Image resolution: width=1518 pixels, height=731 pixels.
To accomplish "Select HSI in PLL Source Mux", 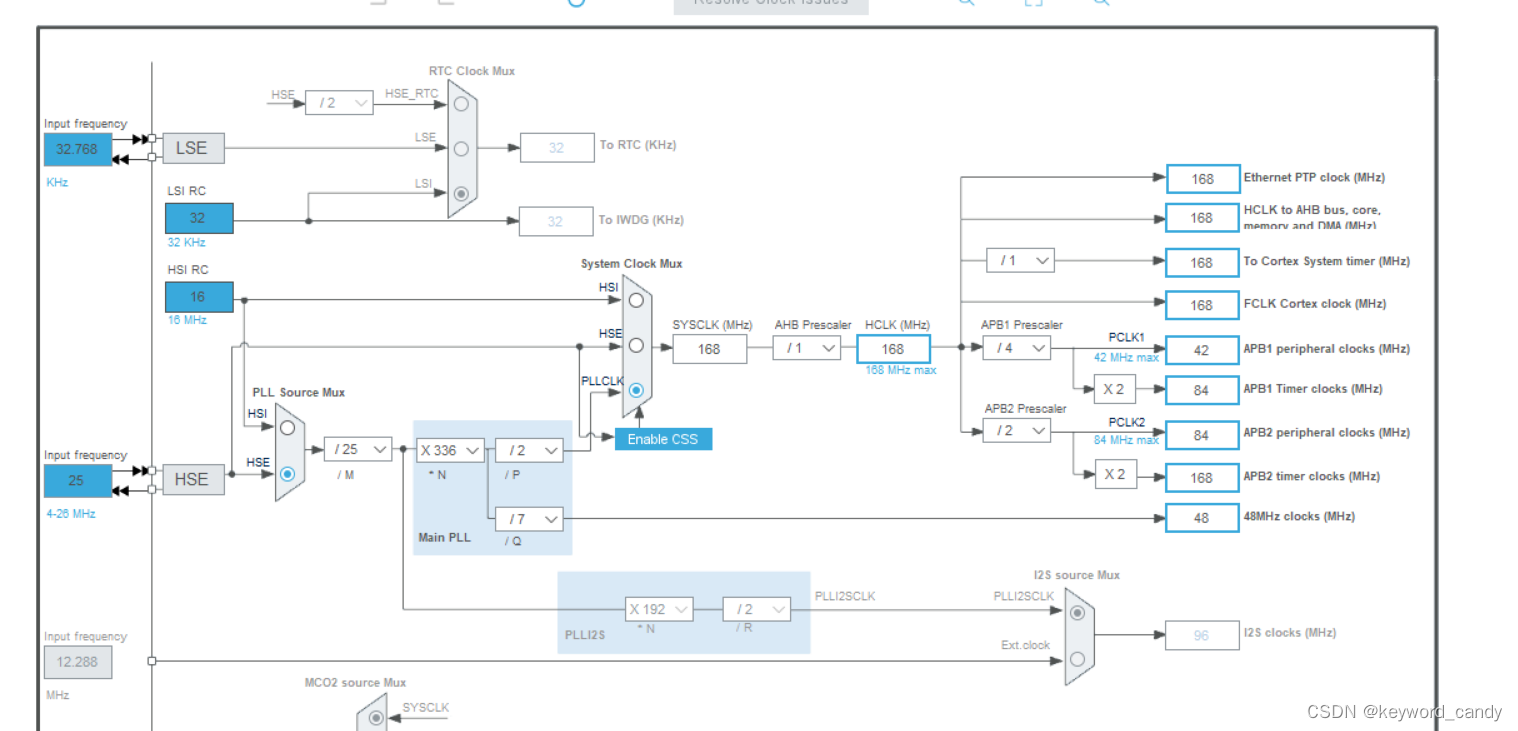I will [x=288, y=427].
